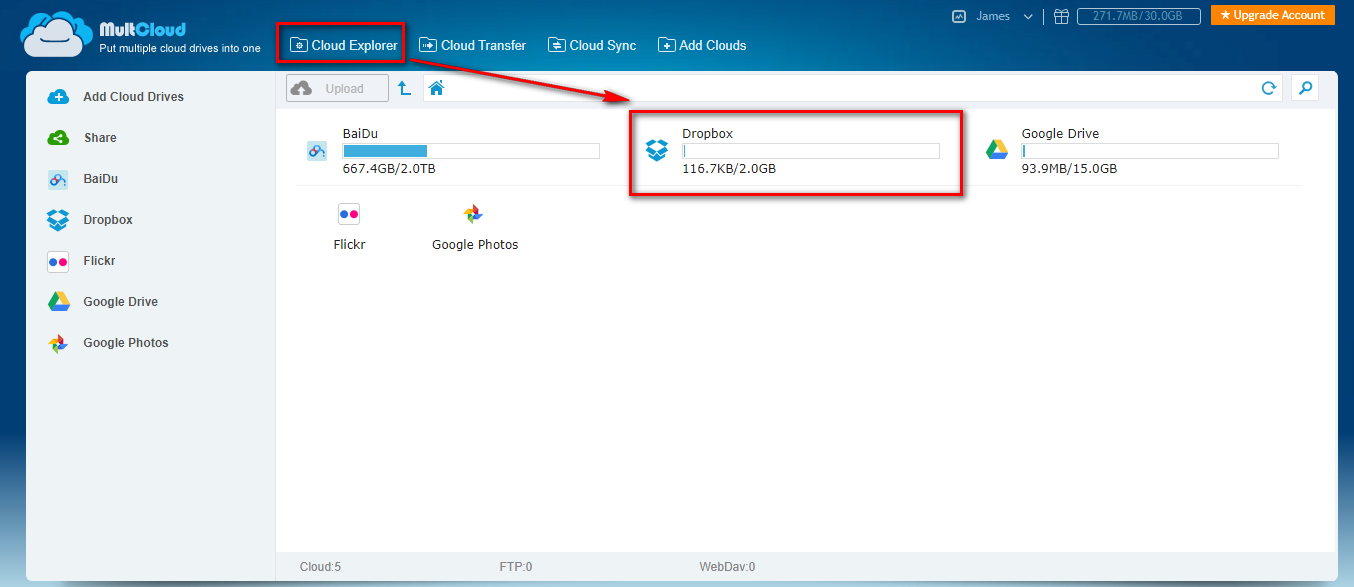
Task: Click the home path icon
Action: click(436, 88)
